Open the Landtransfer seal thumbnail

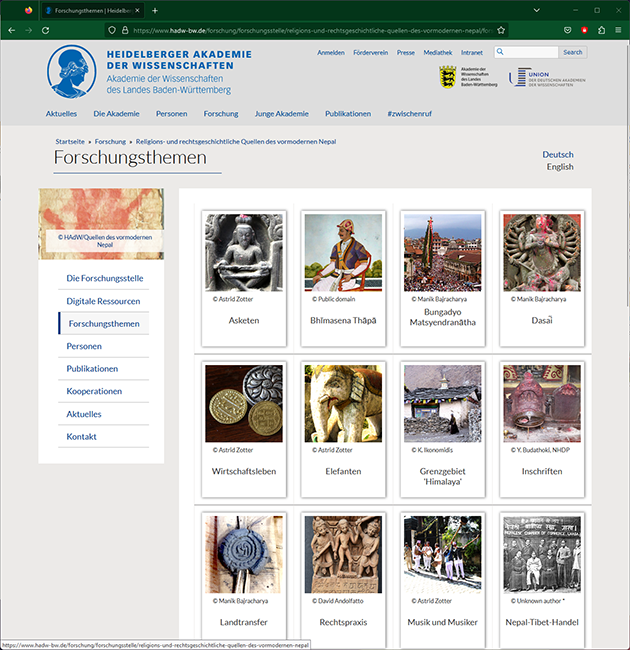click(244, 554)
